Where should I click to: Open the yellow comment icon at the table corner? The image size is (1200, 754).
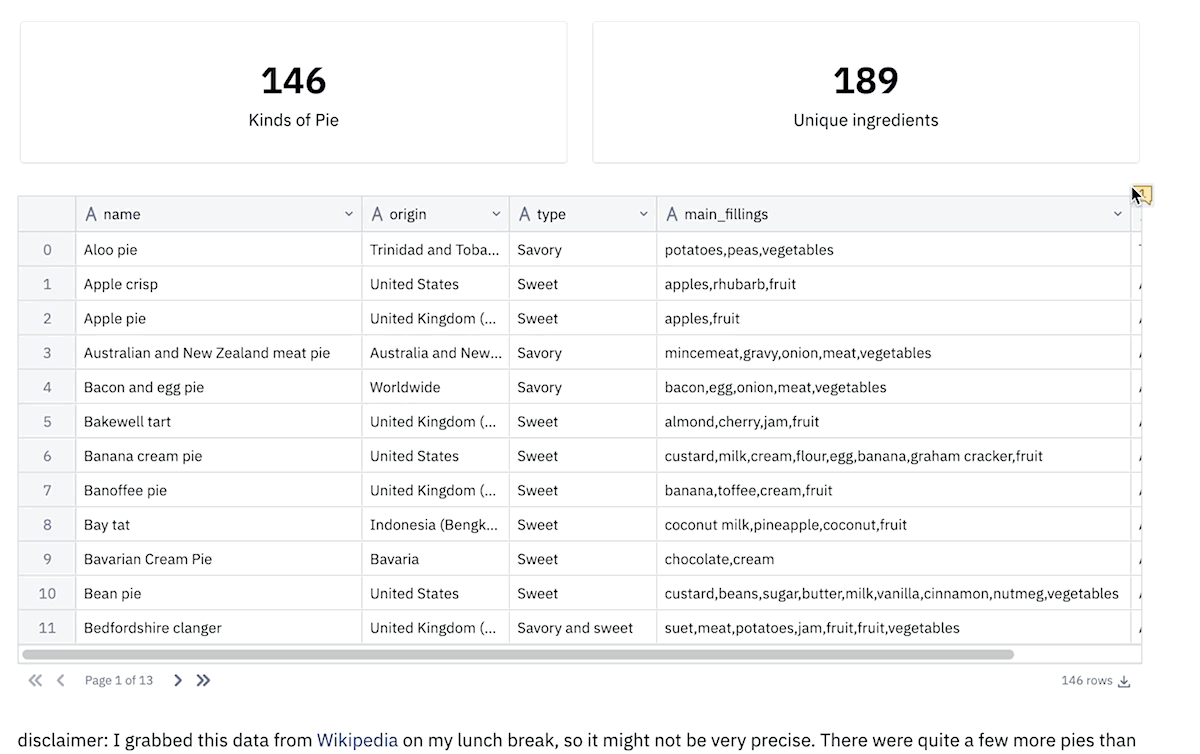click(1142, 195)
